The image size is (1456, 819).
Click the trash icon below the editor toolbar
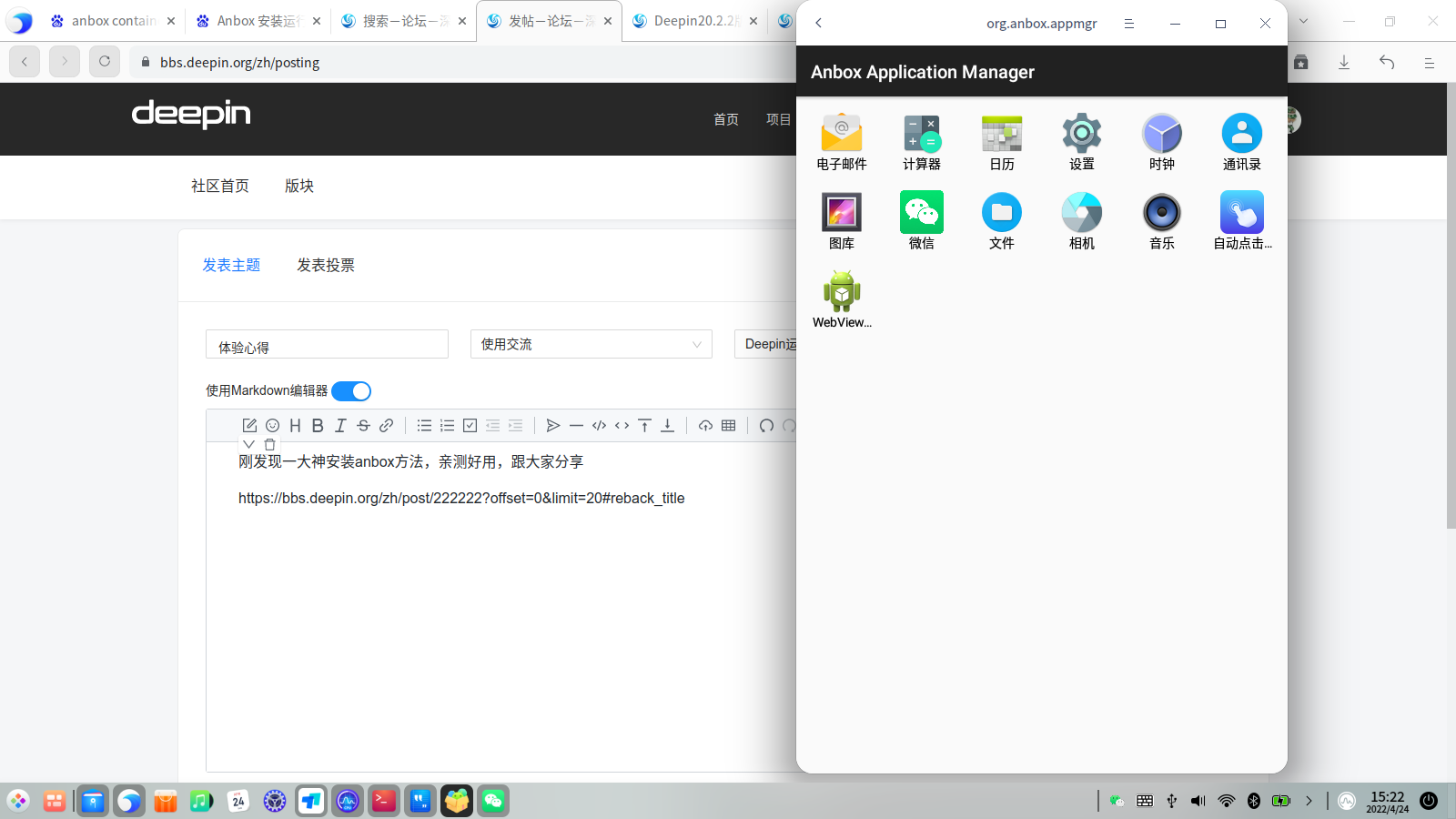click(x=269, y=444)
